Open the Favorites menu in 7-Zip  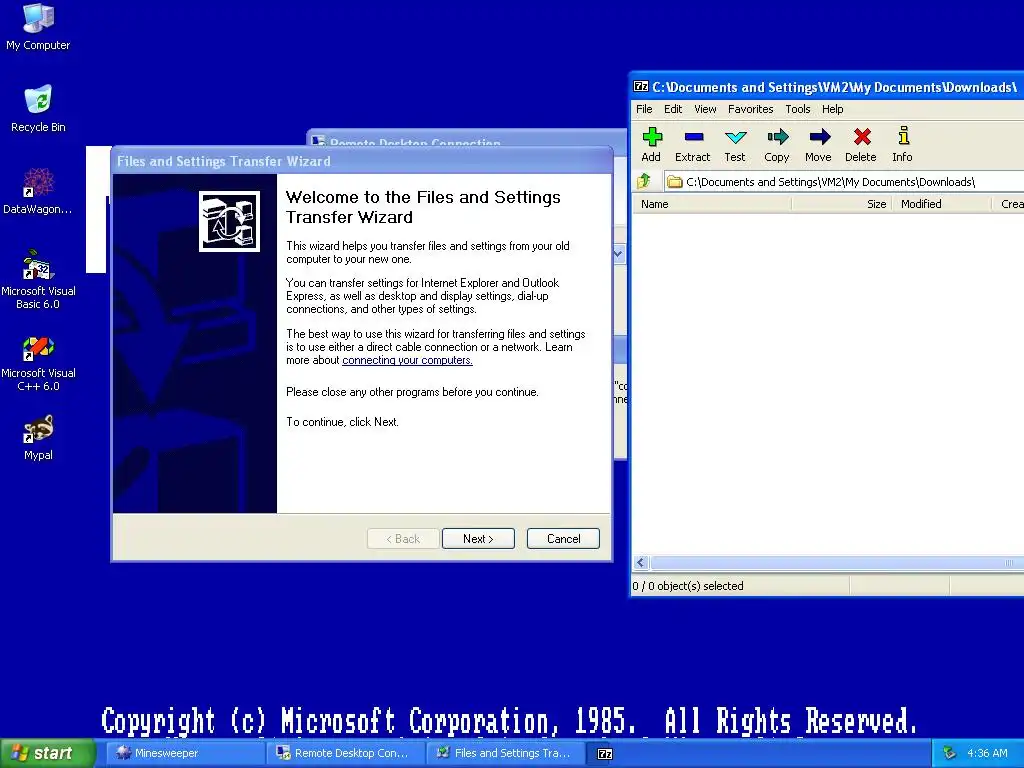750,109
